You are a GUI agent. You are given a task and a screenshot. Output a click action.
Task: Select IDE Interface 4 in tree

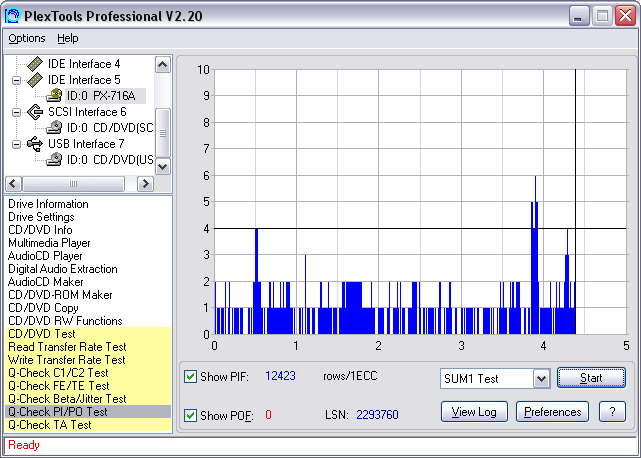[x=84, y=64]
